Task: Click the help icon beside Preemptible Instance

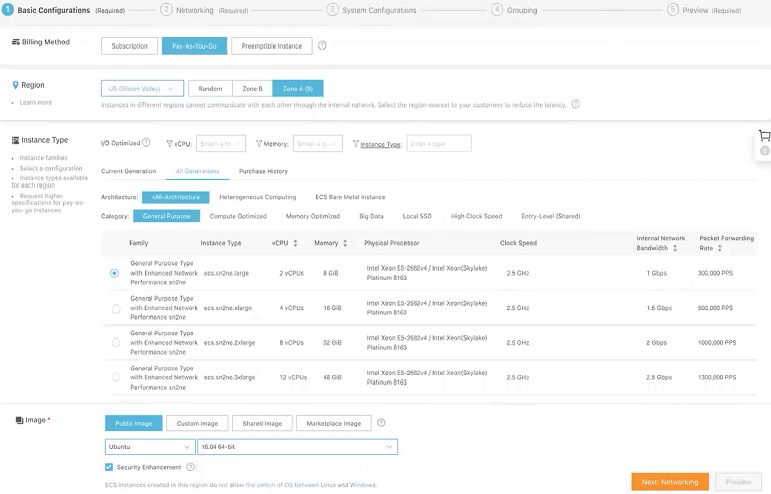Action: [322, 45]
